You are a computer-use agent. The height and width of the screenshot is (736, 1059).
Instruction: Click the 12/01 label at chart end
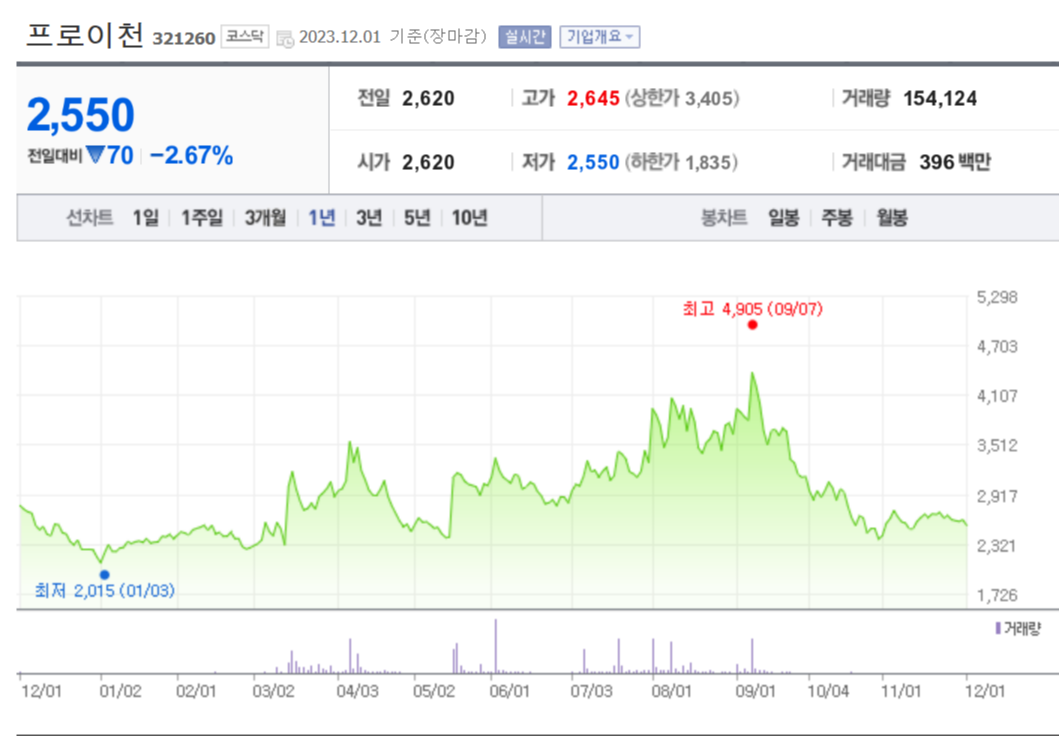point(984,691)
